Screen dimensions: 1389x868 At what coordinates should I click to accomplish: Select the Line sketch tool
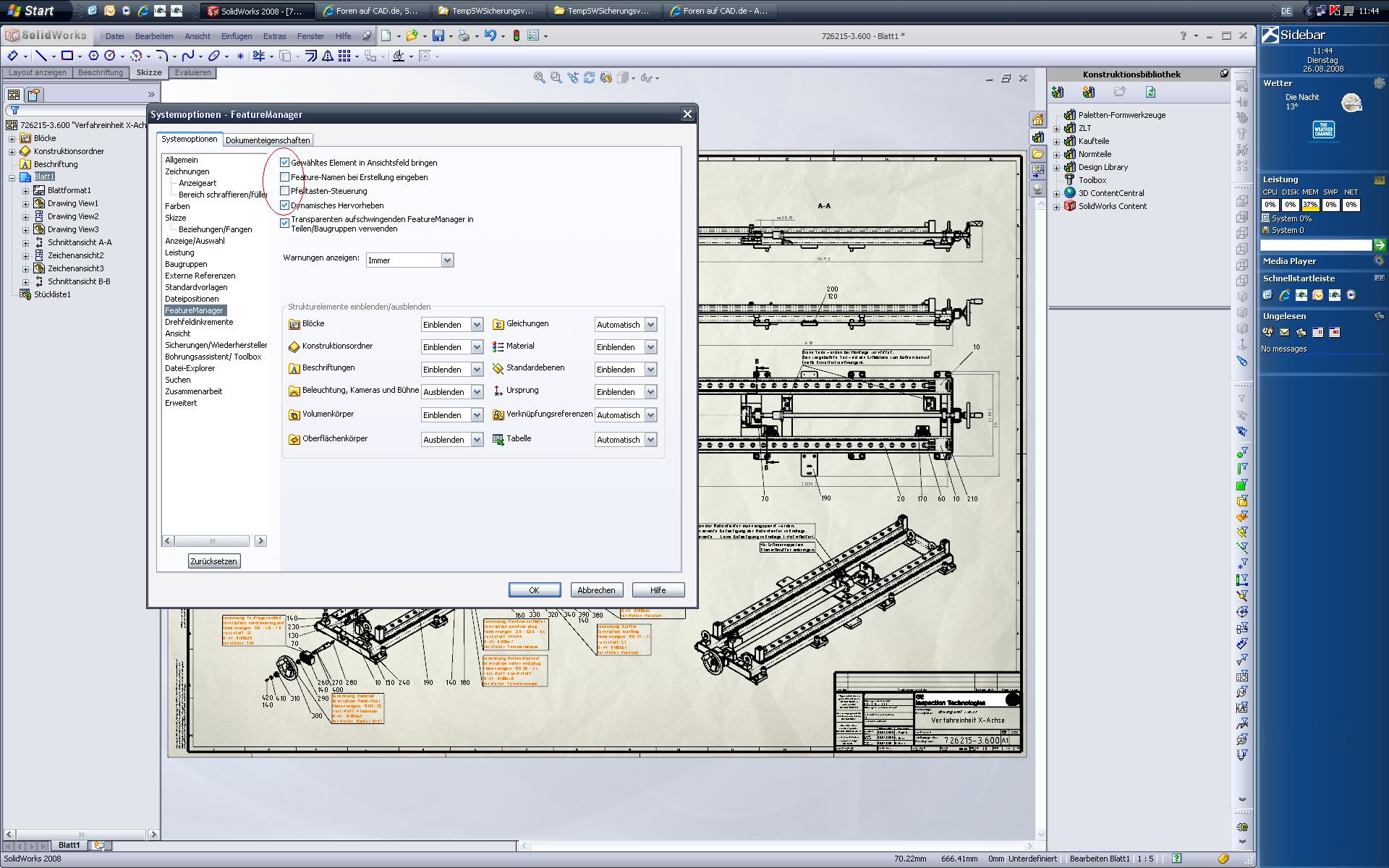click(x=42, y=56)
